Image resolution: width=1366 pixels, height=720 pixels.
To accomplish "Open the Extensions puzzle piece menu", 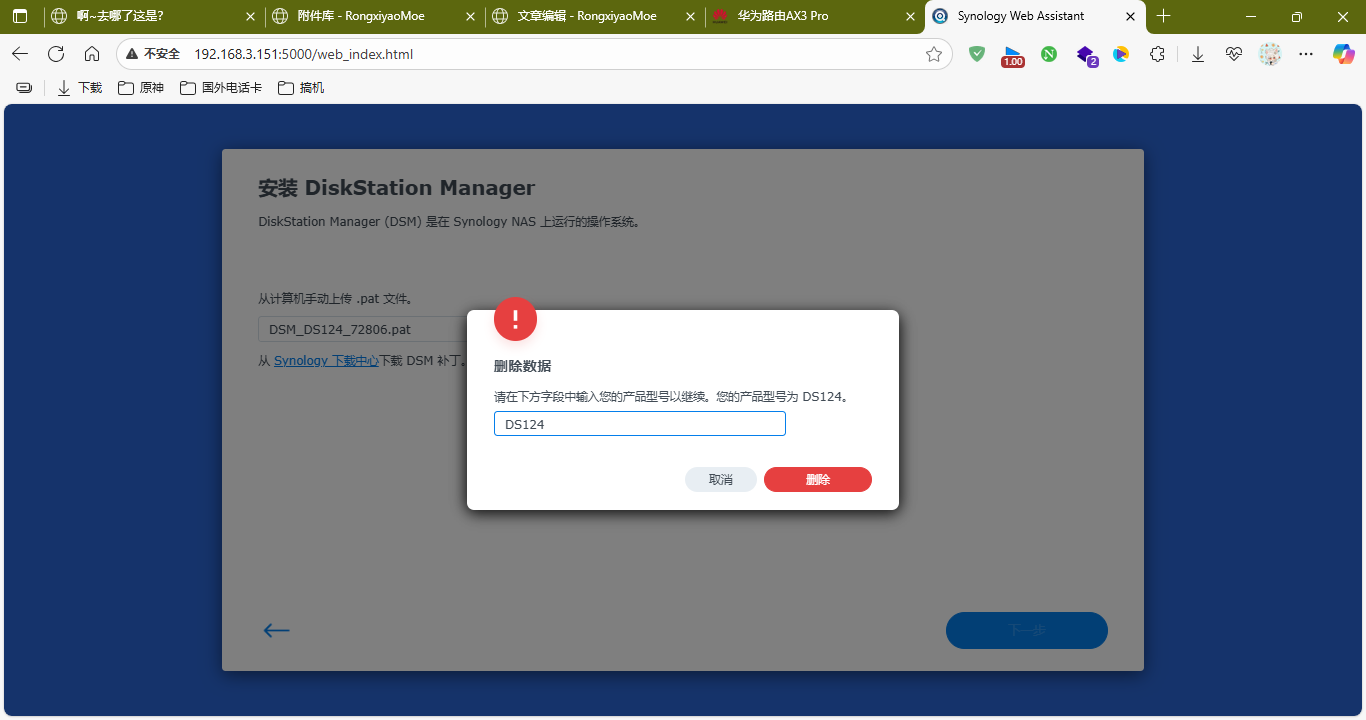I will tap(1157, 54).
